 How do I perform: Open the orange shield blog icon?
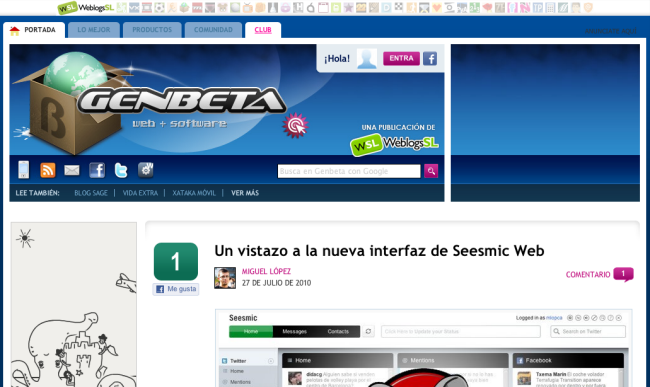click(x=588, y=7)
